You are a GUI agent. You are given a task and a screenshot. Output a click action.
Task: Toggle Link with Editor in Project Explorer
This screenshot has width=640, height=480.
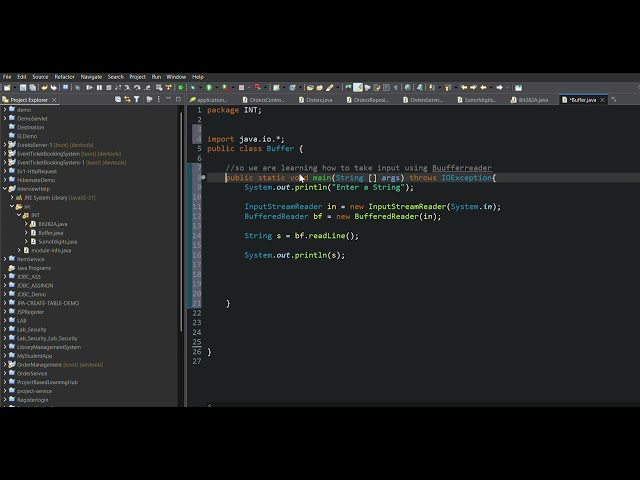(x=127, y=99)
